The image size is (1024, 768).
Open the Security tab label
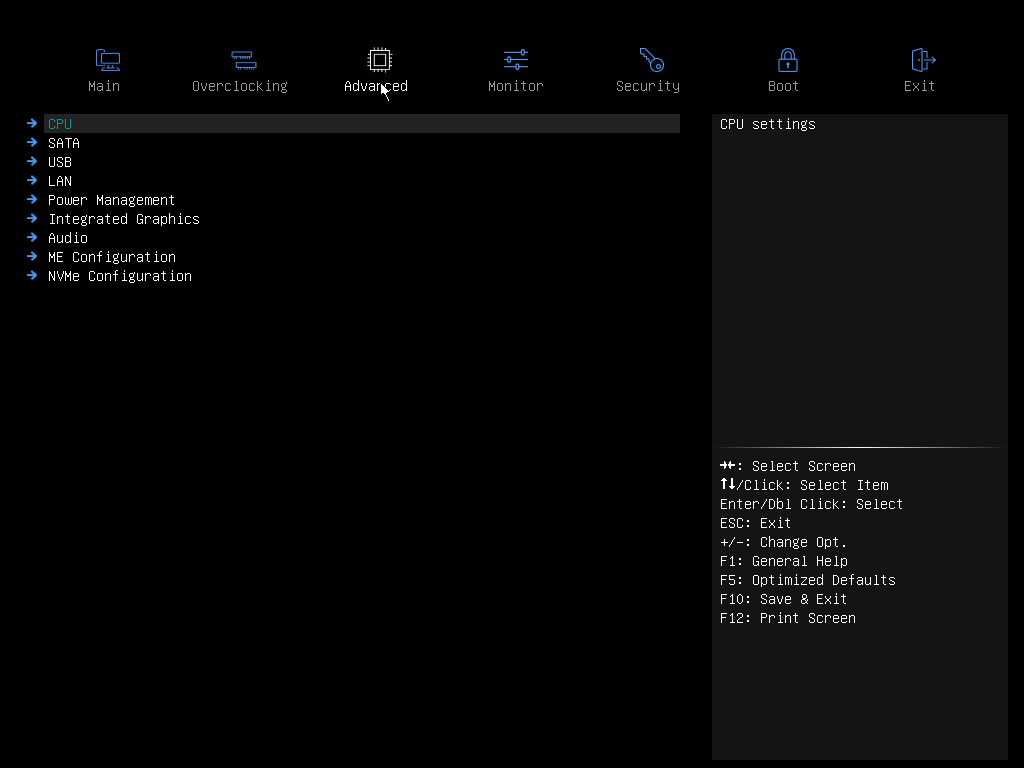pos(648,86)
